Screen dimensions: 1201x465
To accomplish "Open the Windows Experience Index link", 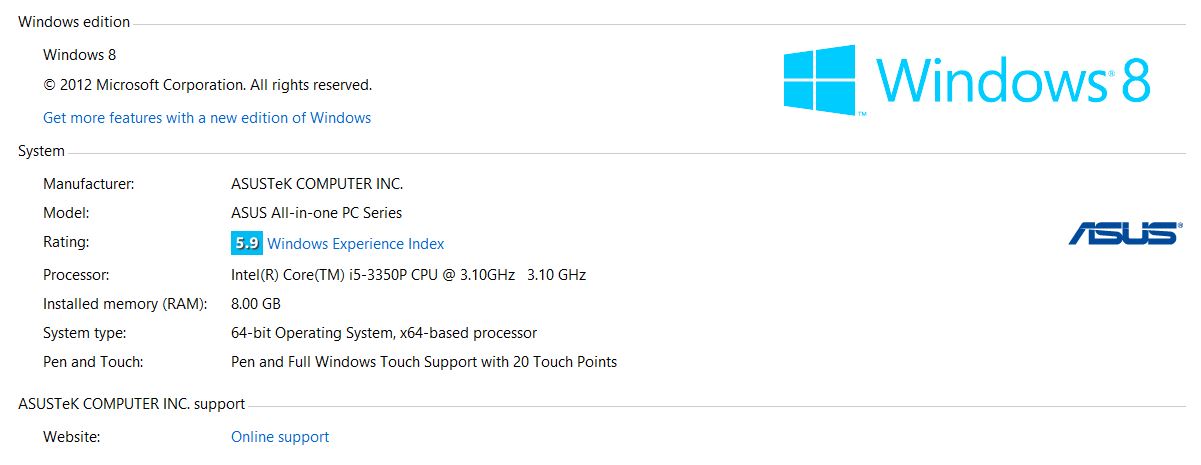I will click(x=356, y=244).
